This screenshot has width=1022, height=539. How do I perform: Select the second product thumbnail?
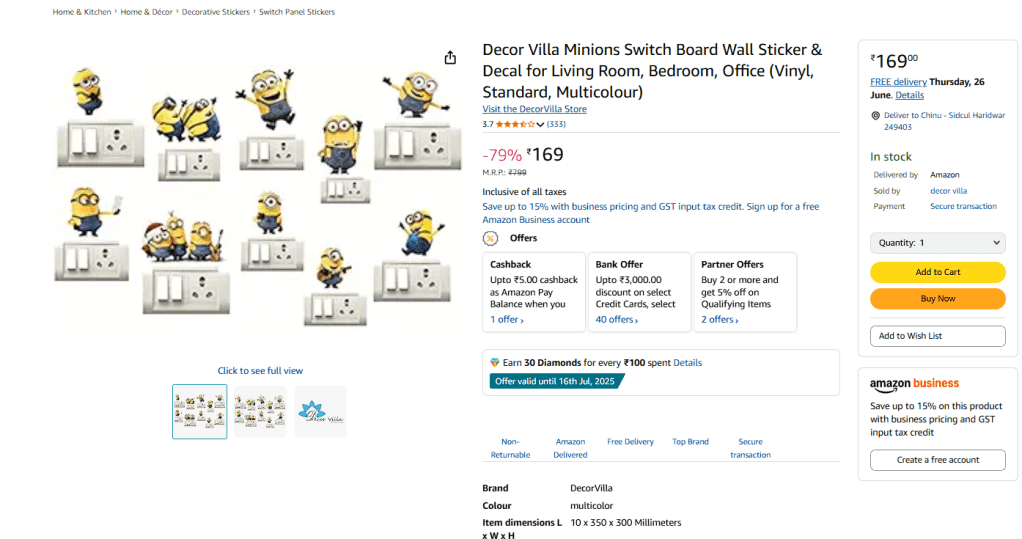(260, 411)
